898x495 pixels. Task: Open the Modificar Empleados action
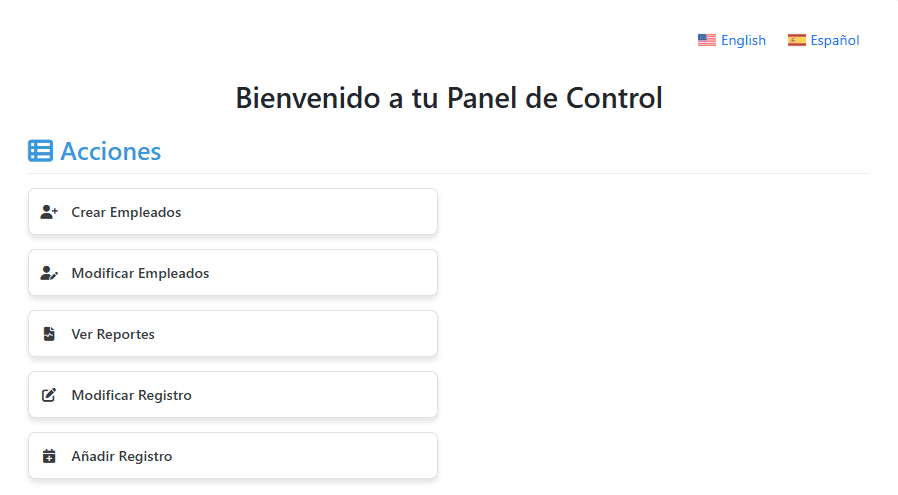click(x=232, y=273)
